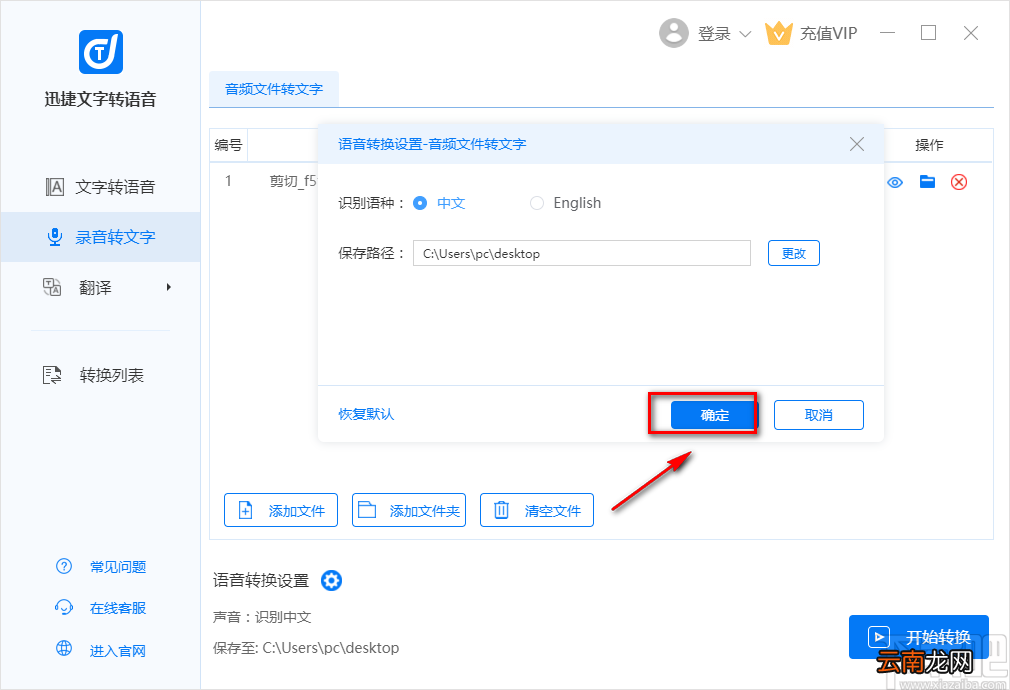This screenshot has width=1010, height=690.
Task: Minimize the application window
Action: pyautogui.click(x=888, y=33)
